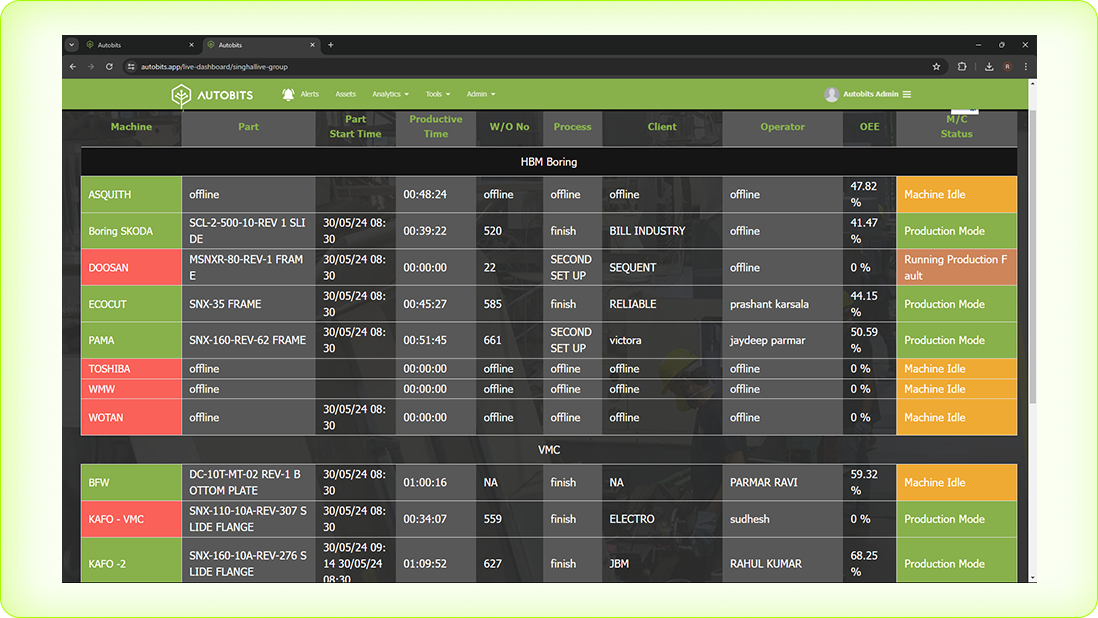Click the Operator column header

[782, 127]
